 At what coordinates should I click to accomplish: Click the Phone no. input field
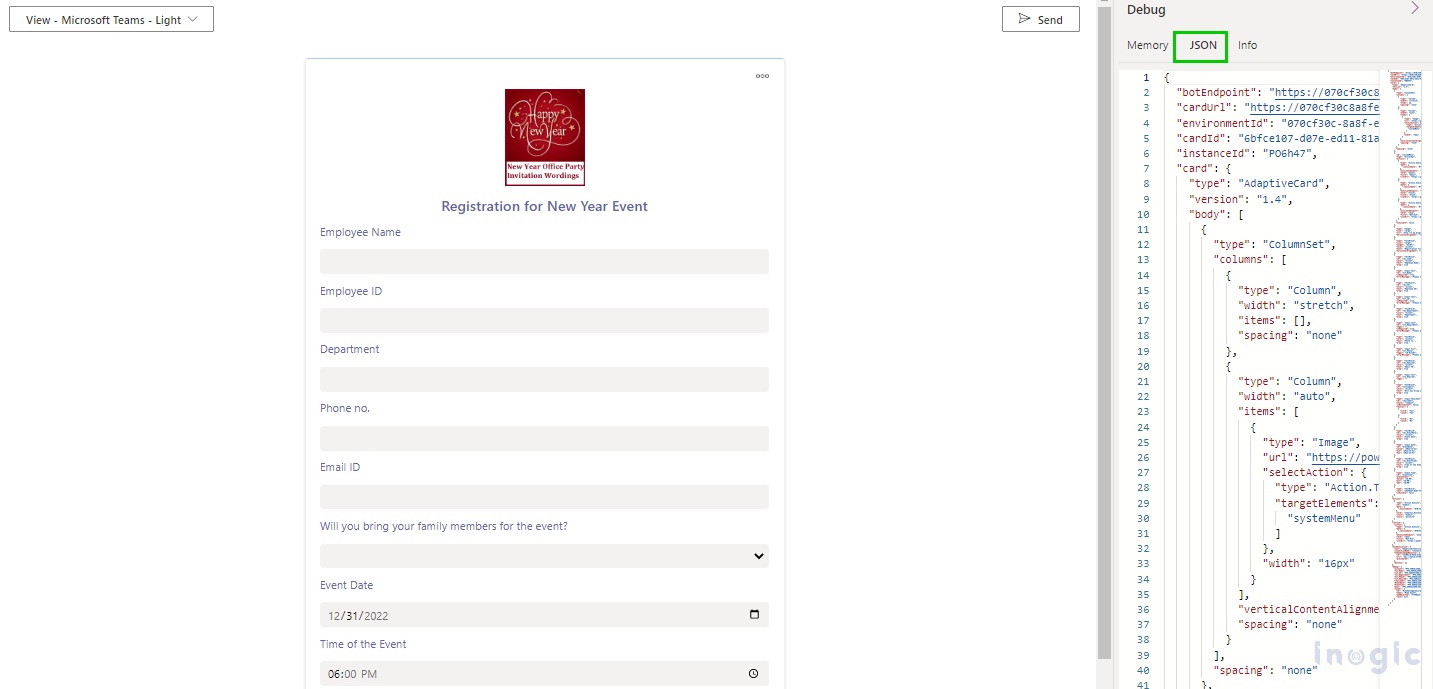tap(544, 439)
